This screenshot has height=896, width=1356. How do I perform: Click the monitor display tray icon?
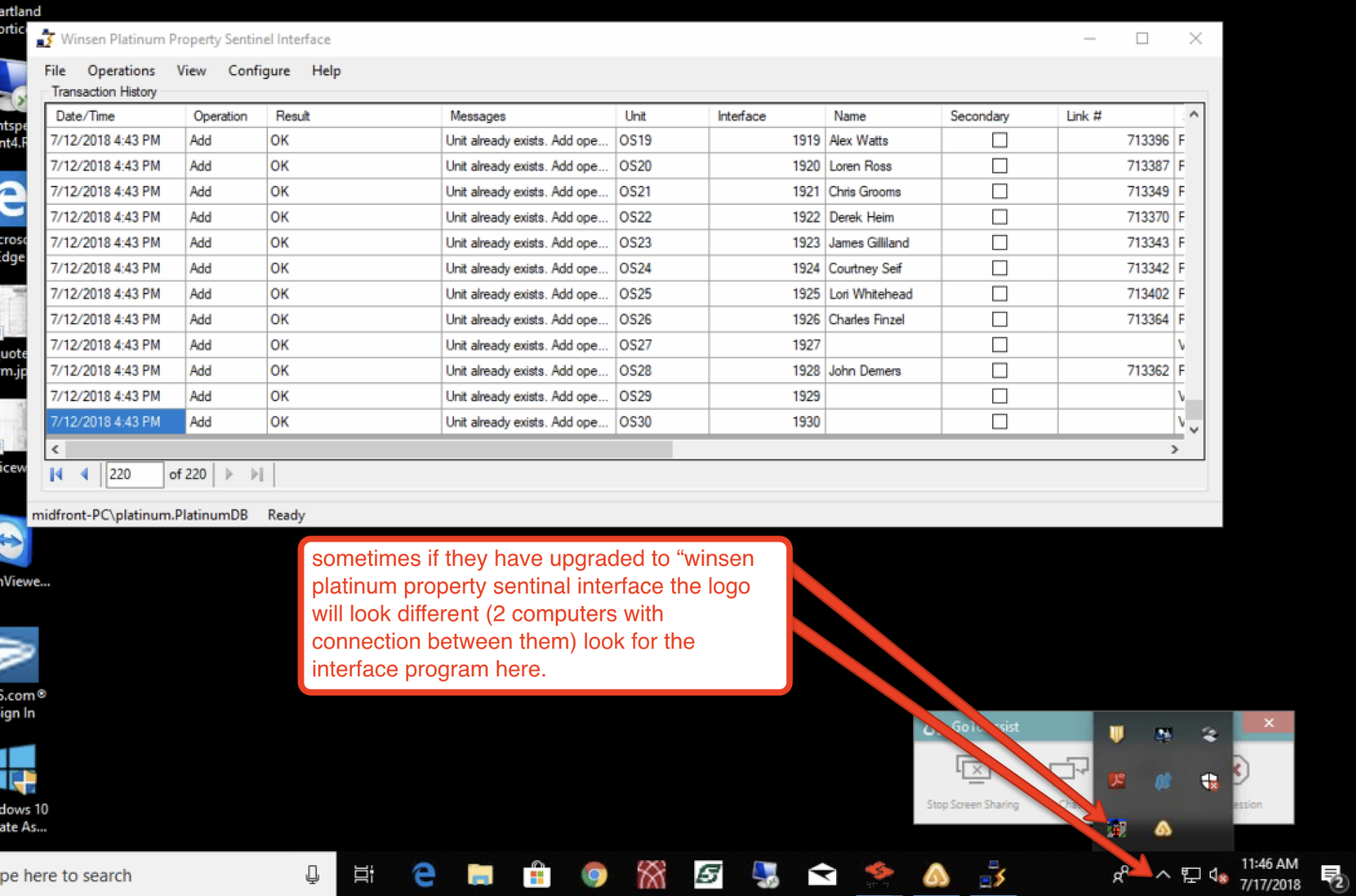1163,733
